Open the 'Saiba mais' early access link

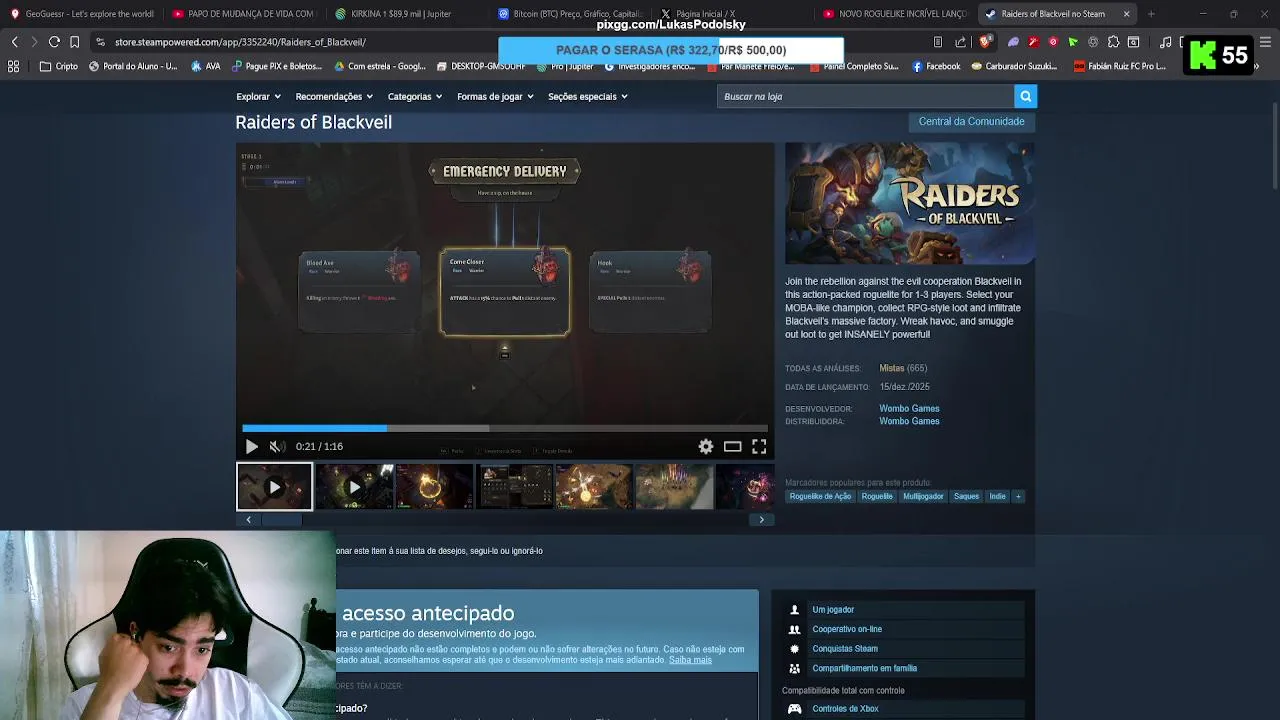pos(690,660)
